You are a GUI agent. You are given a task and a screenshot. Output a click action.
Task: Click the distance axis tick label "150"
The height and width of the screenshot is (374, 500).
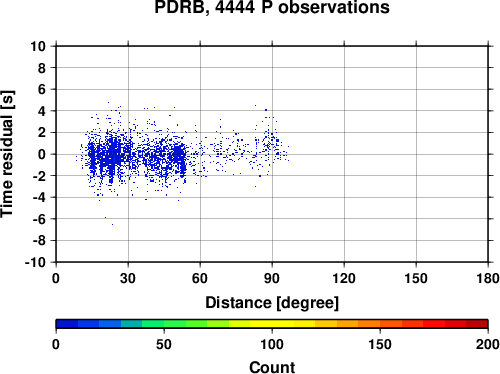pos(416,278)
